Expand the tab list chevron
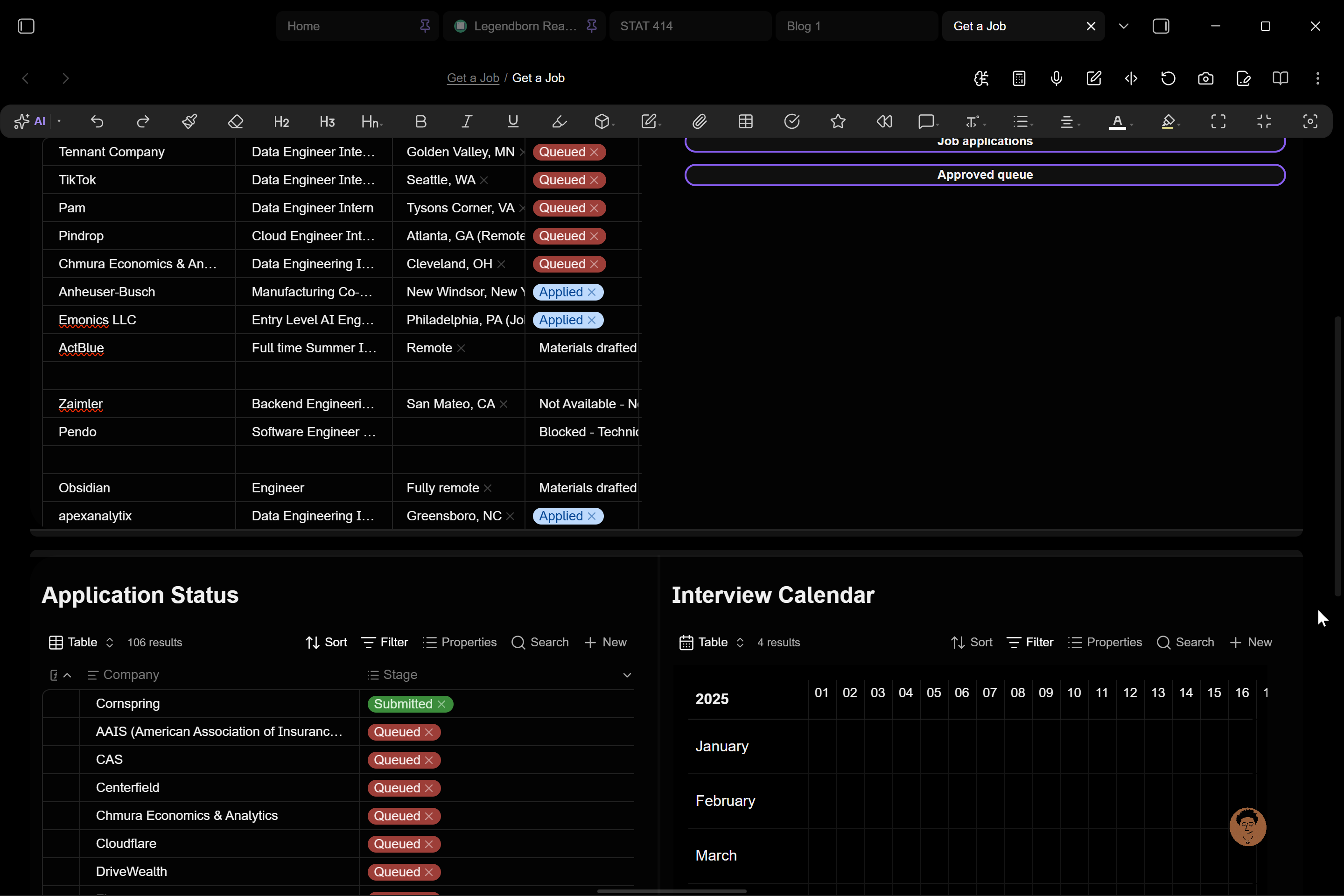The width and height of the screenshot is (1344, 896). tap(1123, 26)
